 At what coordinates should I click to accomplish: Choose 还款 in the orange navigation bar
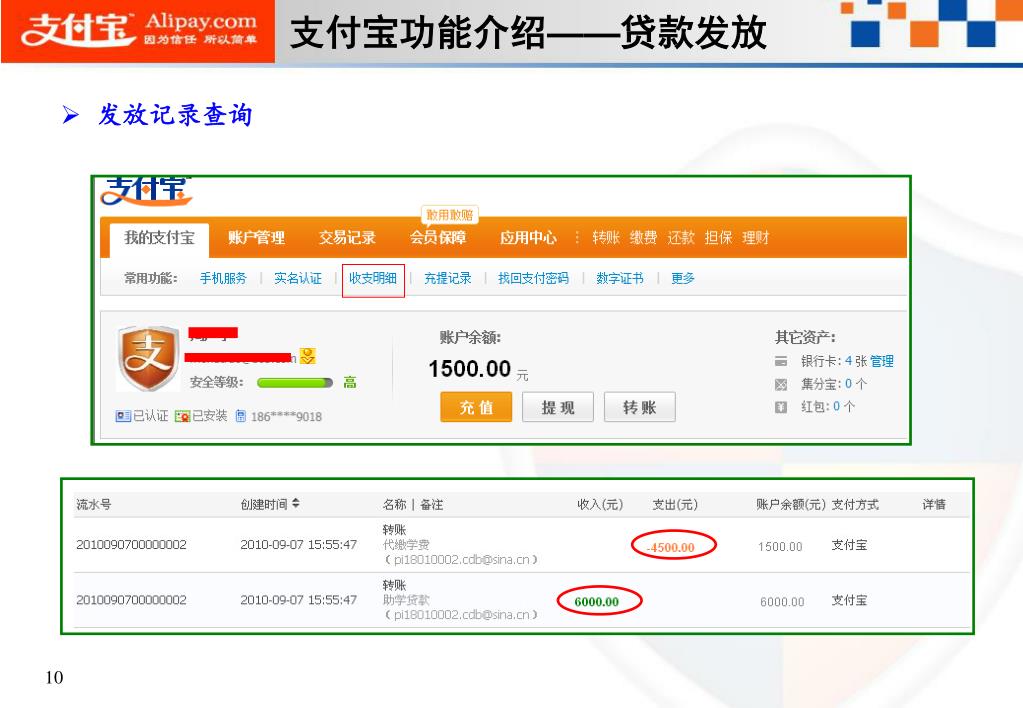click(681, 238)
